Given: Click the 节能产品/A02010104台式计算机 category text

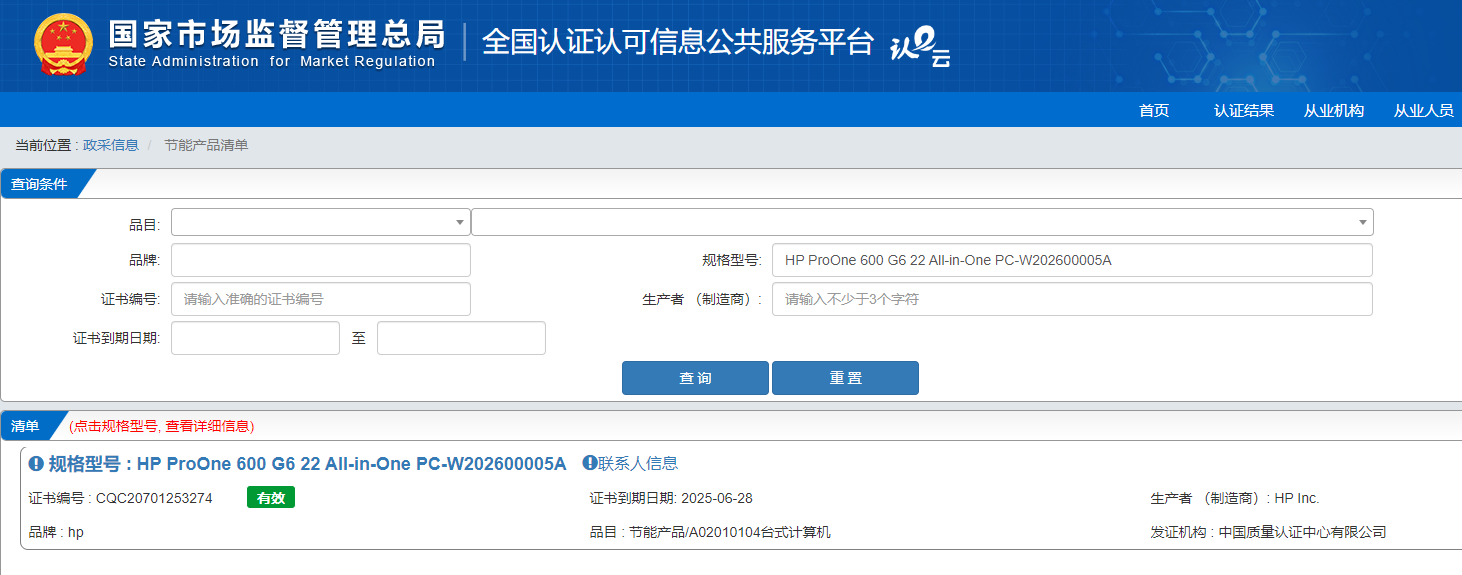Looking at the screenshot, I should tap(730, 532).
